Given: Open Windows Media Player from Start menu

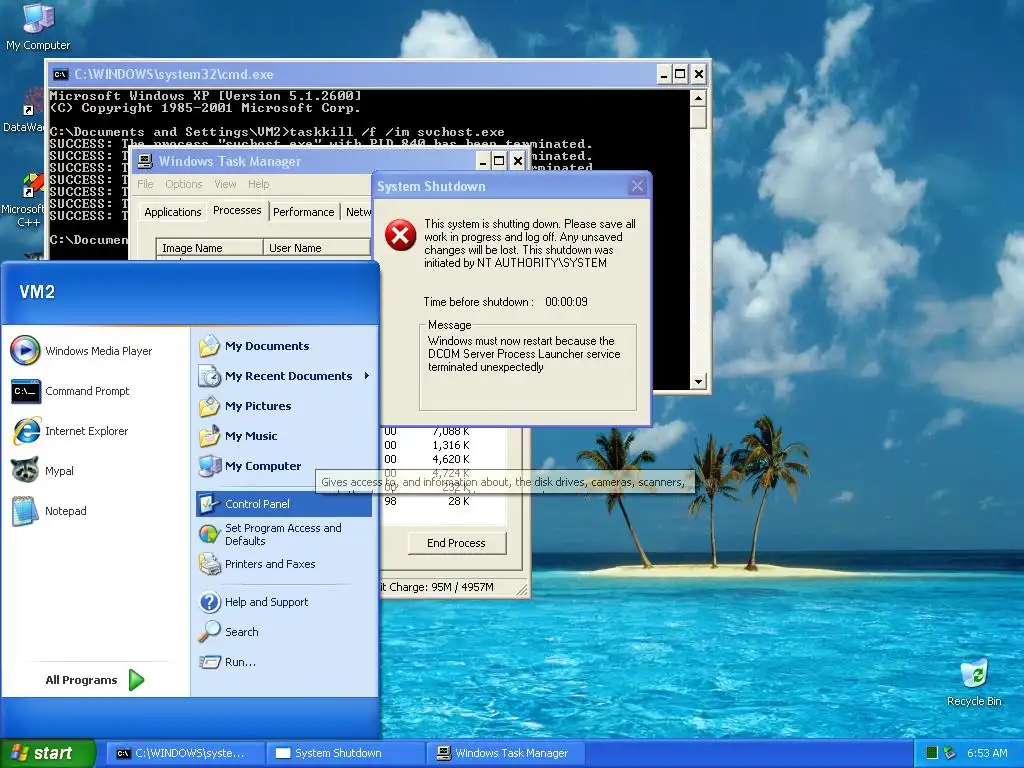Looking at the screenshot, I should point(82,351).
